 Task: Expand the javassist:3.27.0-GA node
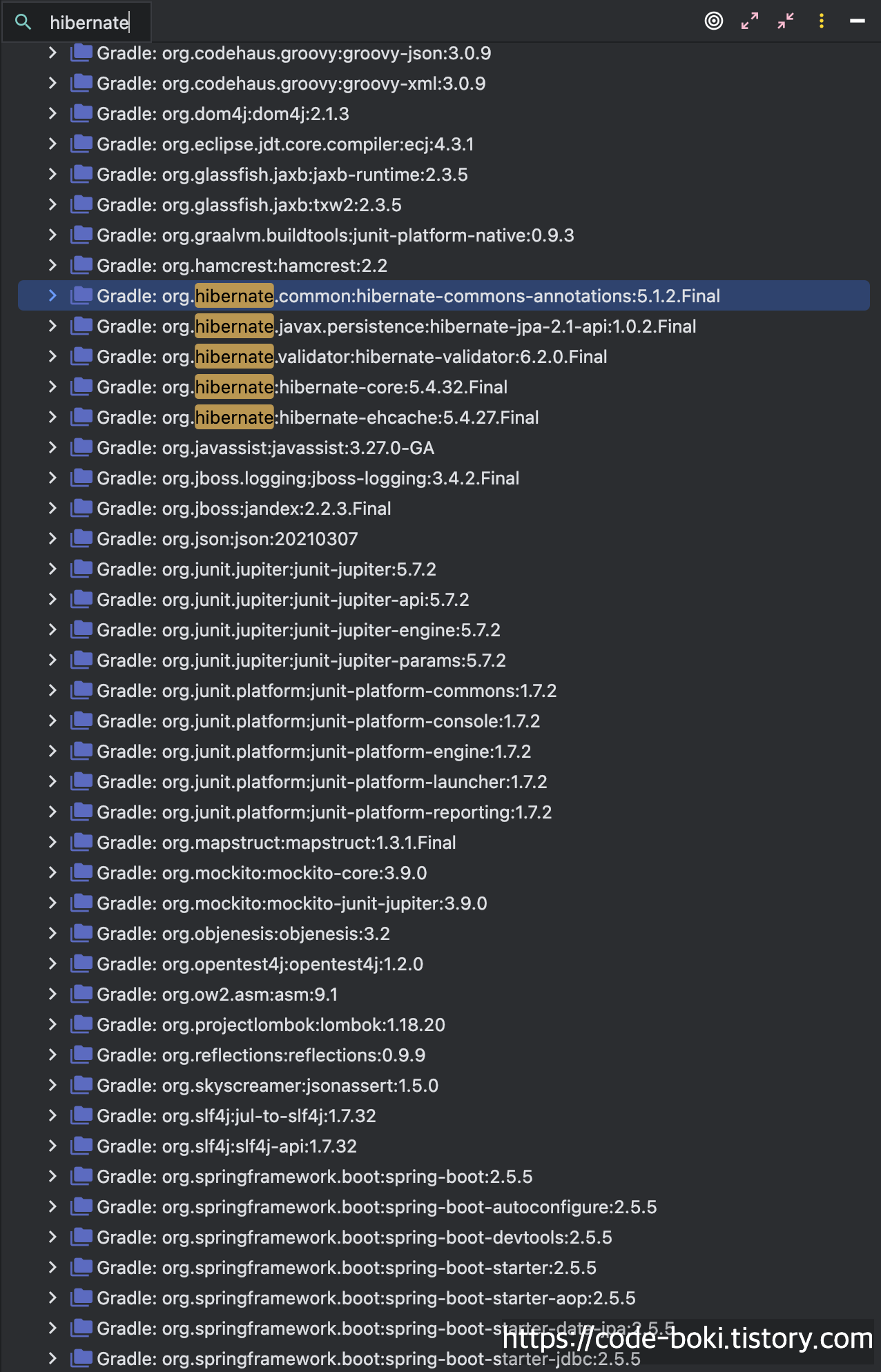[52, 447]
